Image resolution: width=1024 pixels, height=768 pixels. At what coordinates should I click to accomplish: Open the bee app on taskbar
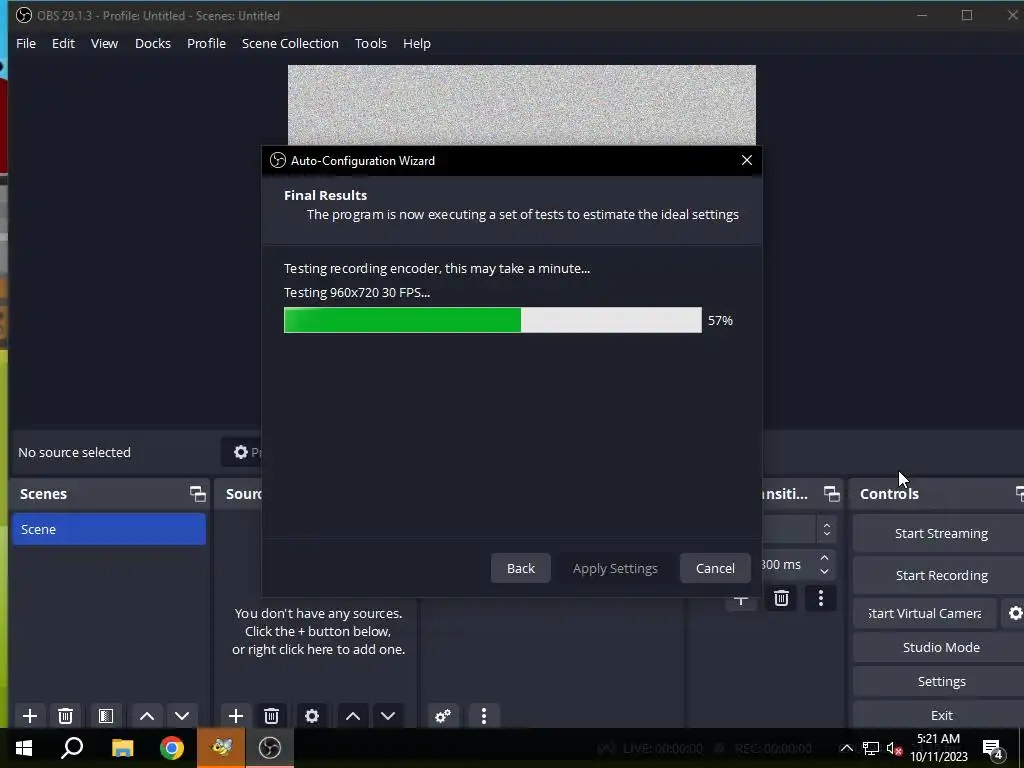tap(221, 748)
